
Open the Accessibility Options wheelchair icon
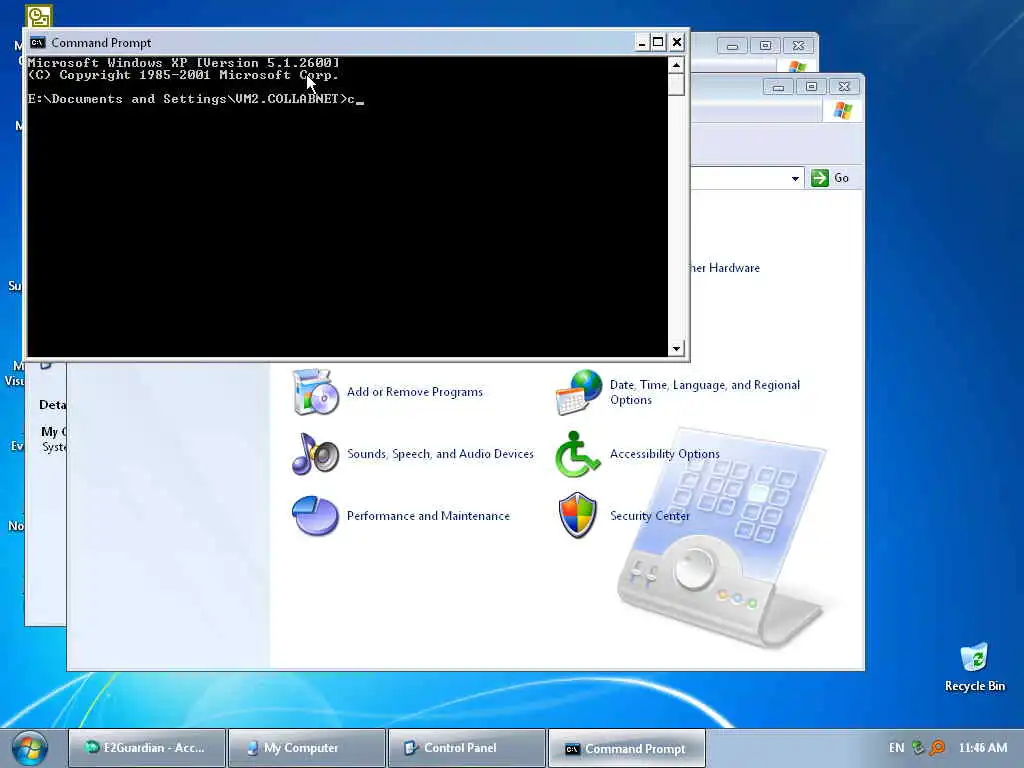pyautogui.click(x=577, y=454)
